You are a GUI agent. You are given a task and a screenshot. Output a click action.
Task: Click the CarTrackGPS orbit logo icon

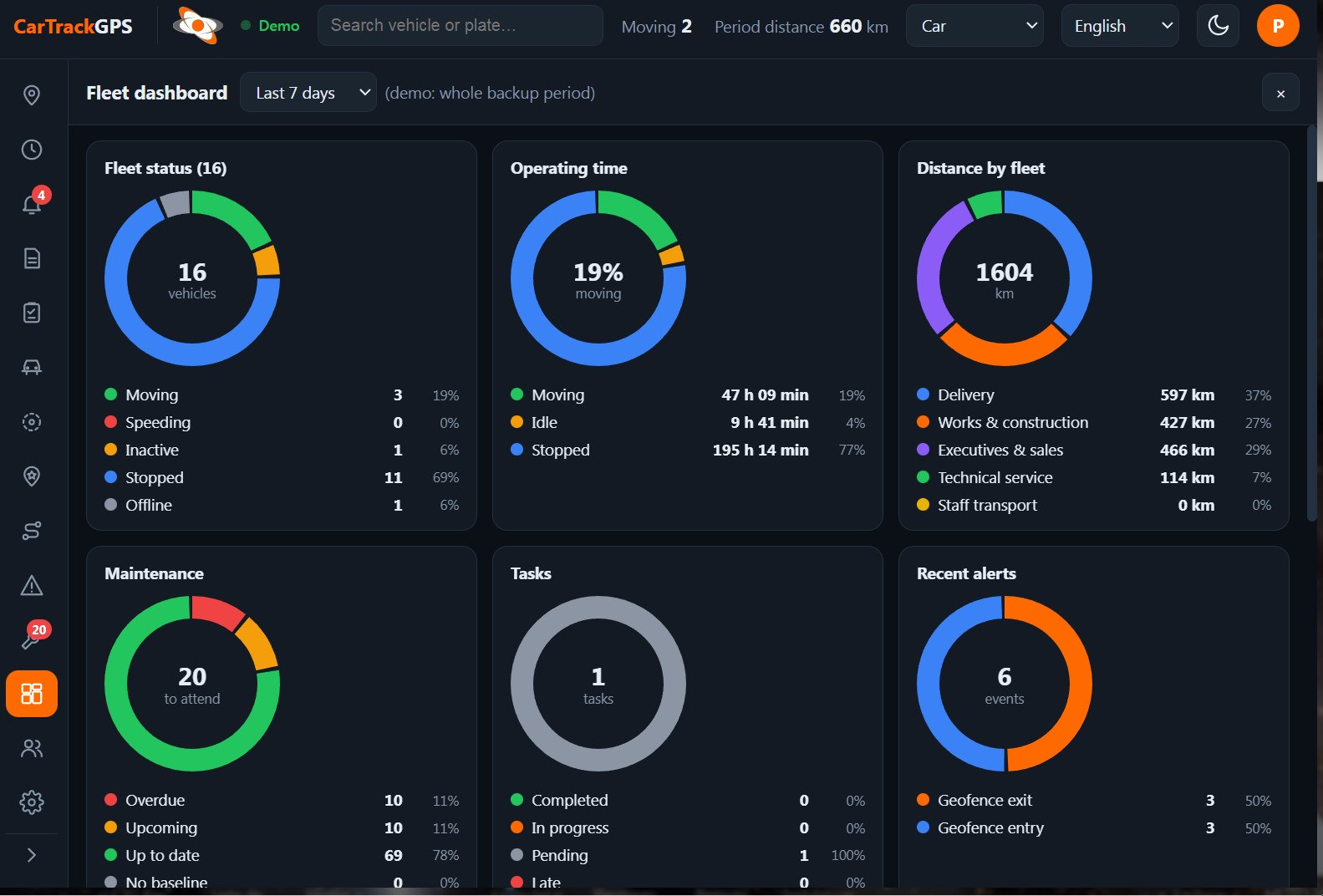point(197,26)
